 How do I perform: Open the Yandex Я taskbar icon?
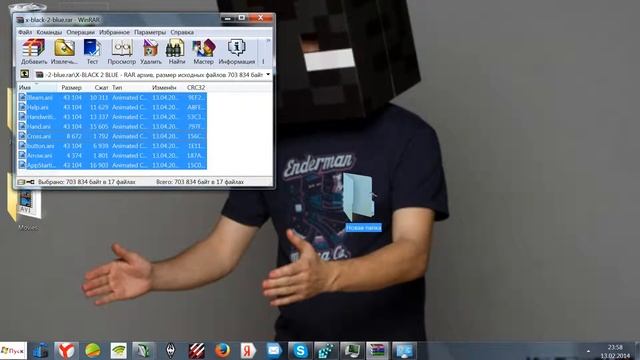[248, 351]
